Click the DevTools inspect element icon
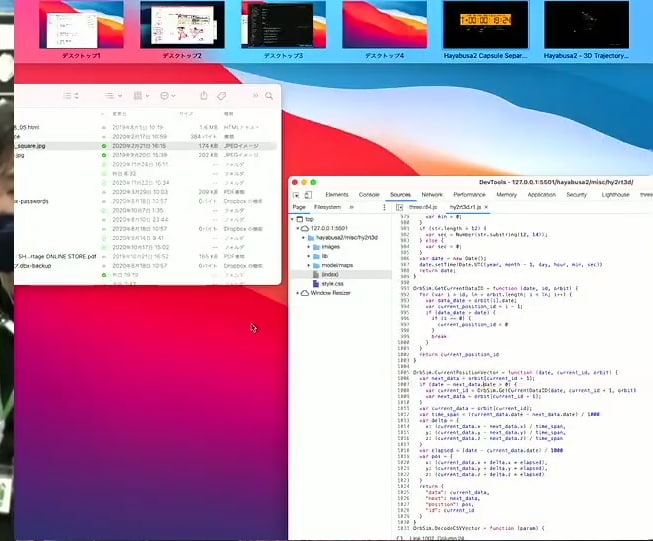Screen dimensions: 653x541 (296, 195)
